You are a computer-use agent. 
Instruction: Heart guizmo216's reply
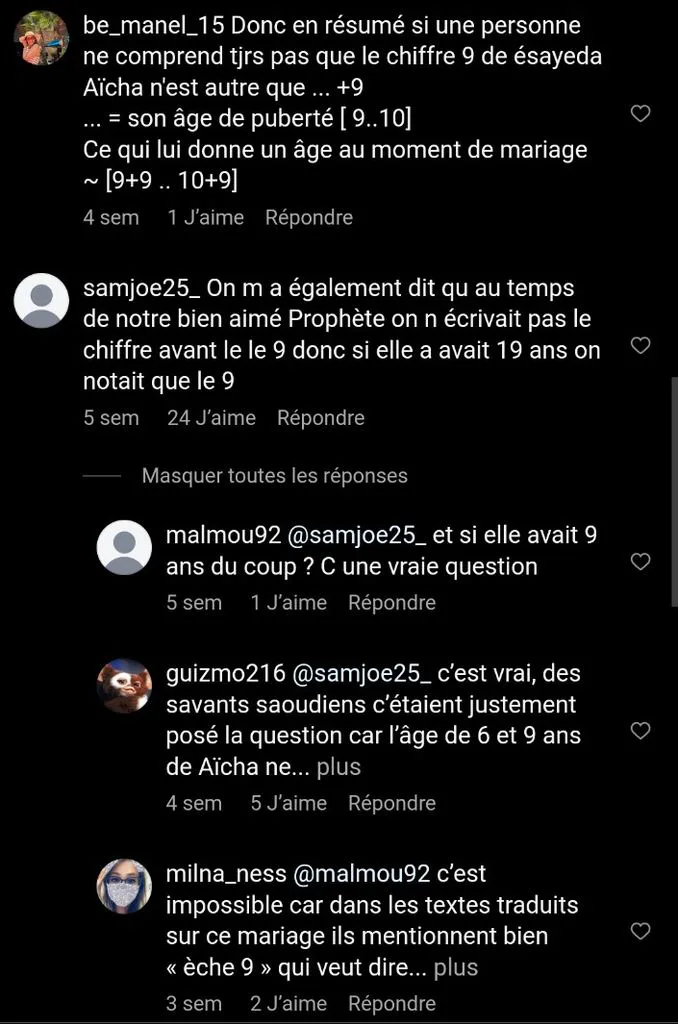640,731
